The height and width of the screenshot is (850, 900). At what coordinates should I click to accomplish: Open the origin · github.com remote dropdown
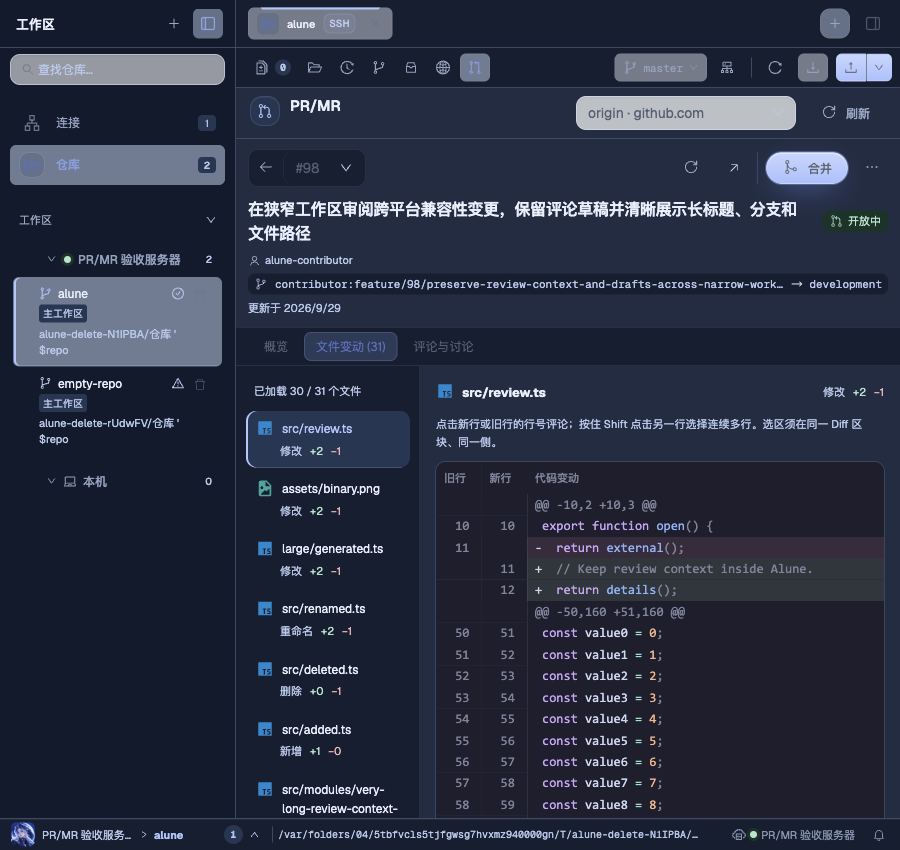coord(685,113)
